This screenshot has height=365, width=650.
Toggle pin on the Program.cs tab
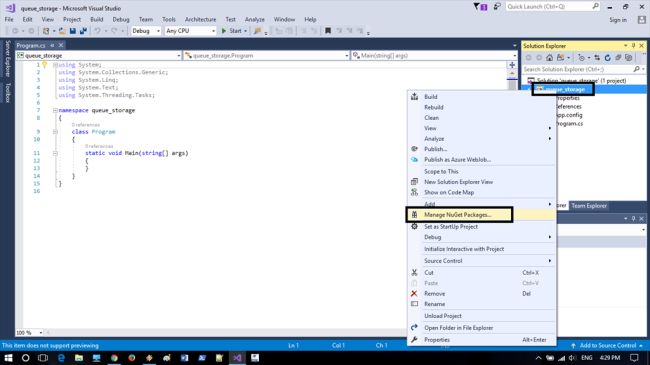pos(53,45)
